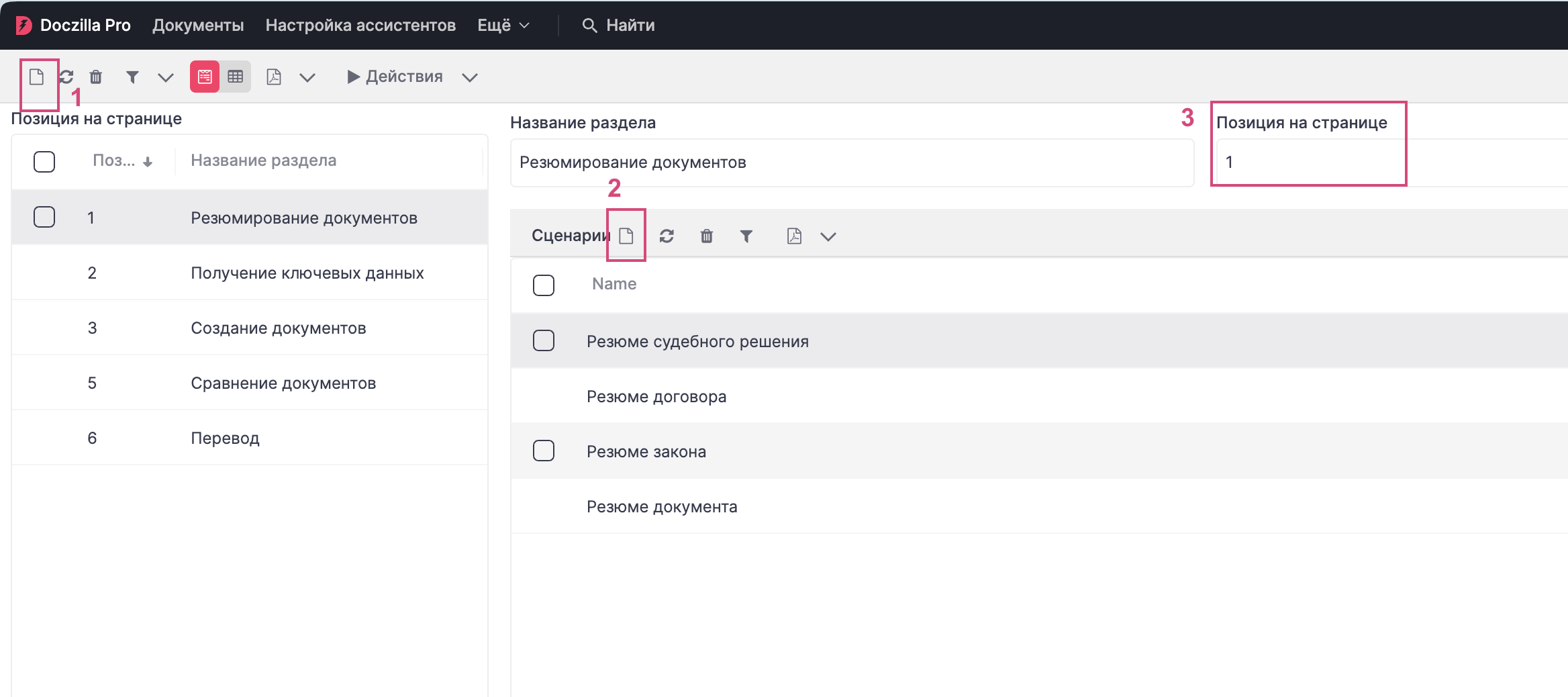Expand filter options chevron in top toolbar
The height and width of the screenshot is (697, 1568).
[x=166, y=78]
